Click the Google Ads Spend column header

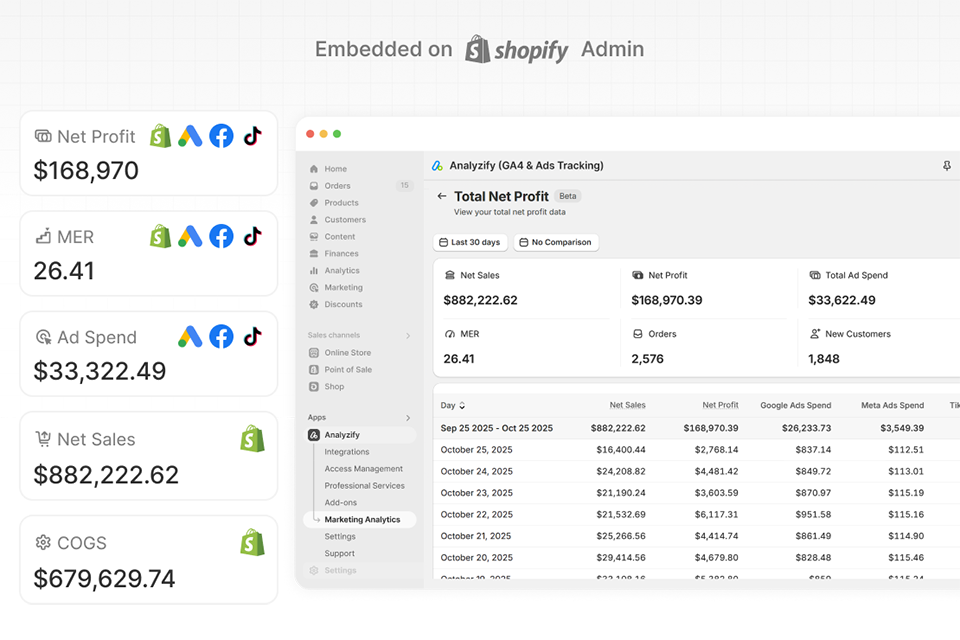tap(795, 405)
